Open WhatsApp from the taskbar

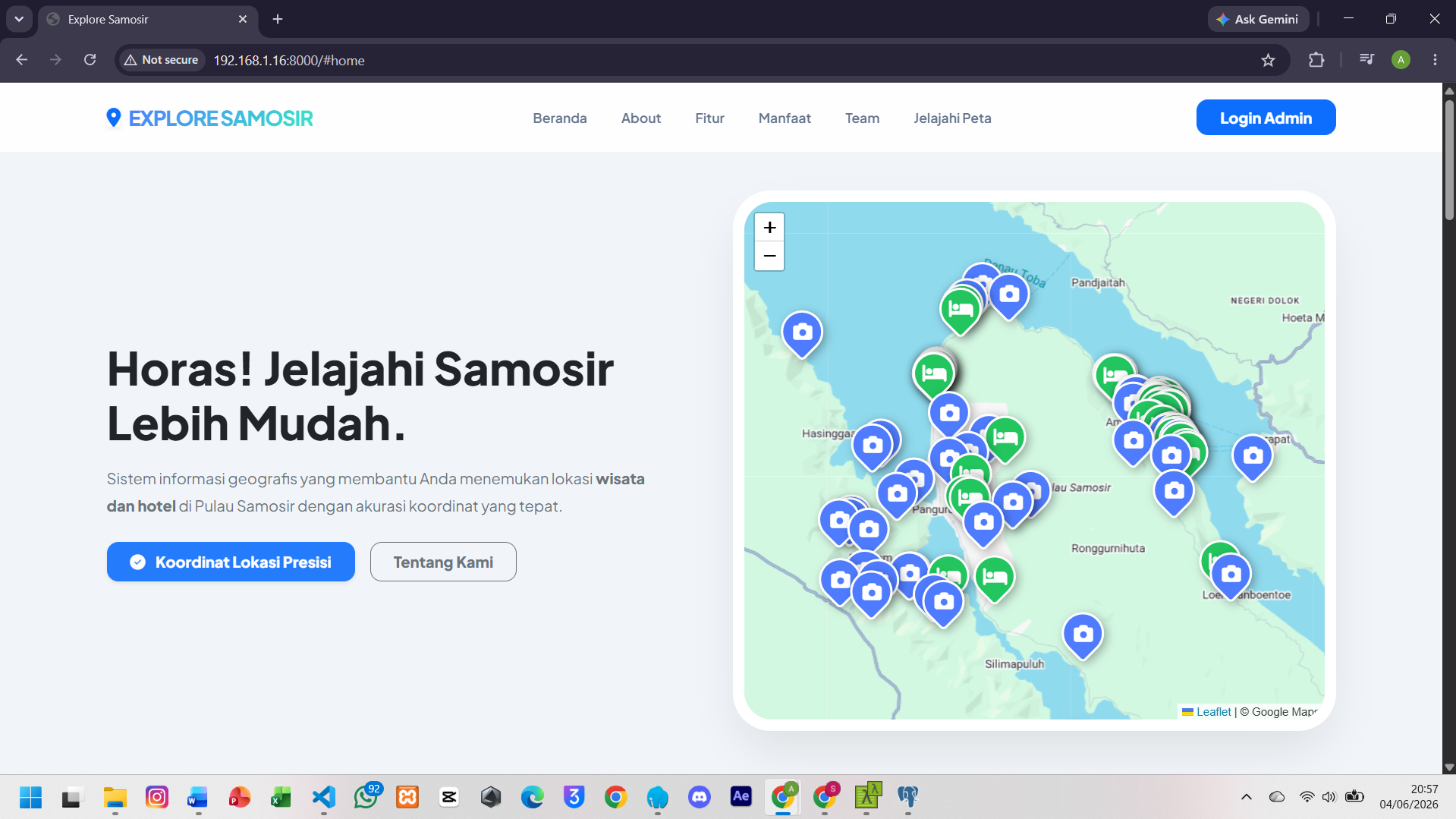(x=366, y=797)
